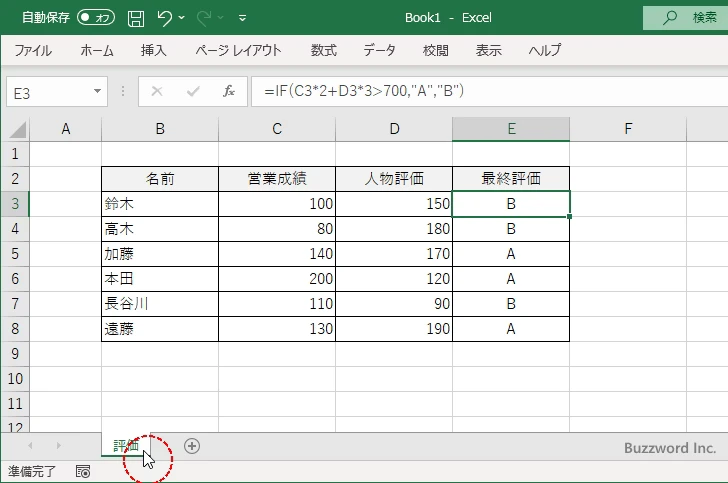Click the Undo arrow icon
The width and height of the screenshot is (728, 483).
click(164, 18)
